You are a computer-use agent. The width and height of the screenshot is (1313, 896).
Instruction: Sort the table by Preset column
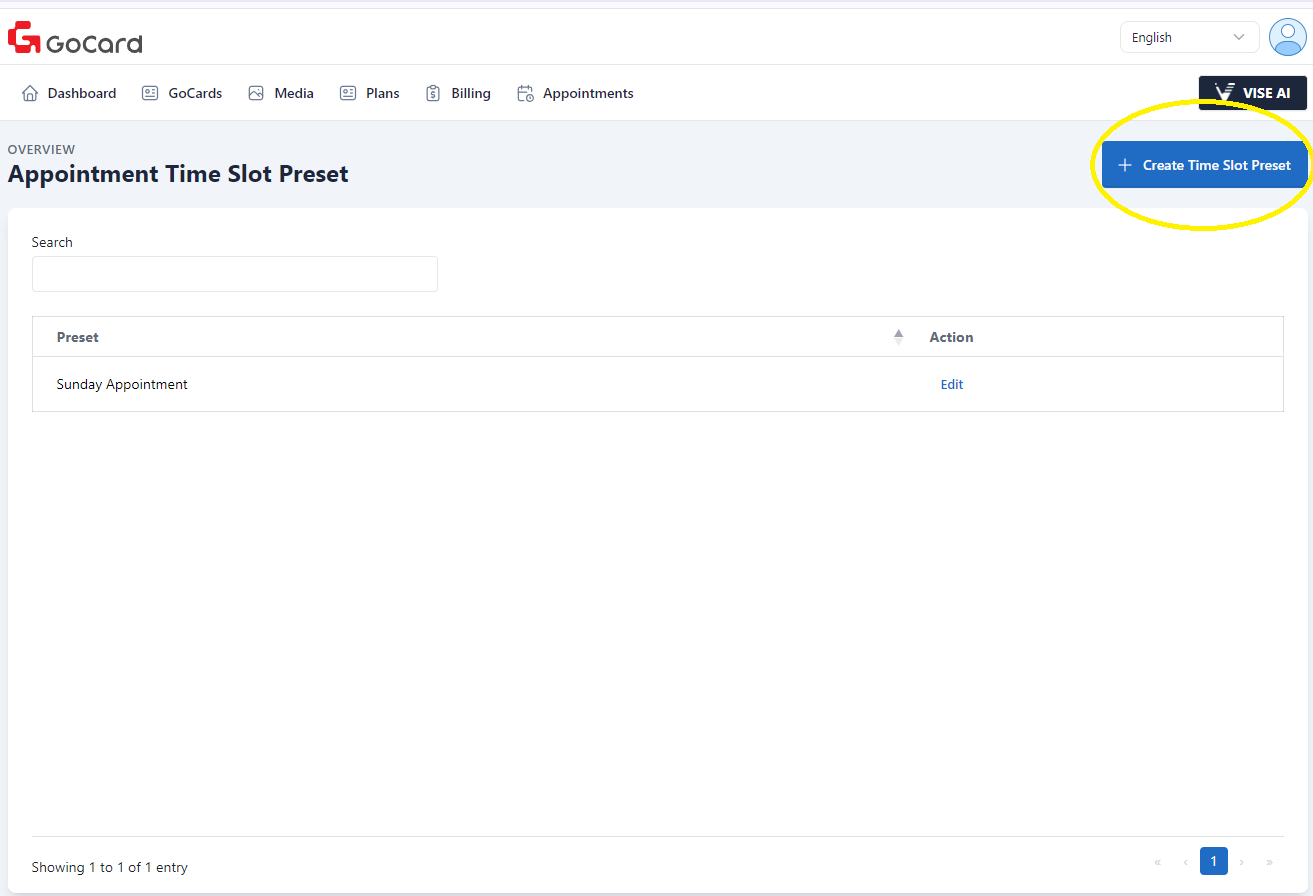(x=898, y=337)
